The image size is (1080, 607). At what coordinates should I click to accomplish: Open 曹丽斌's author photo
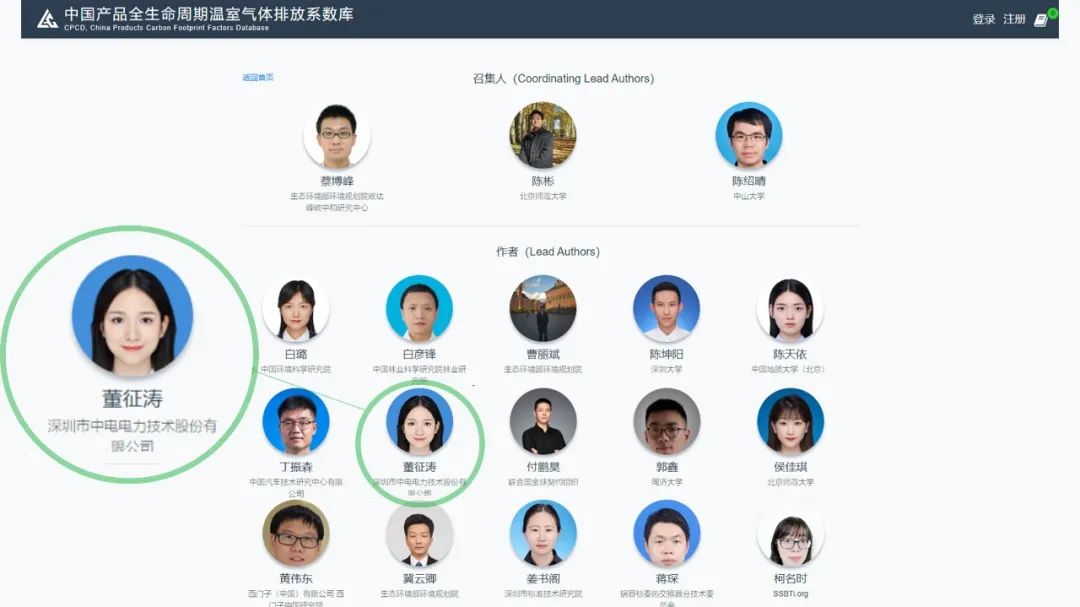[543, 309]
